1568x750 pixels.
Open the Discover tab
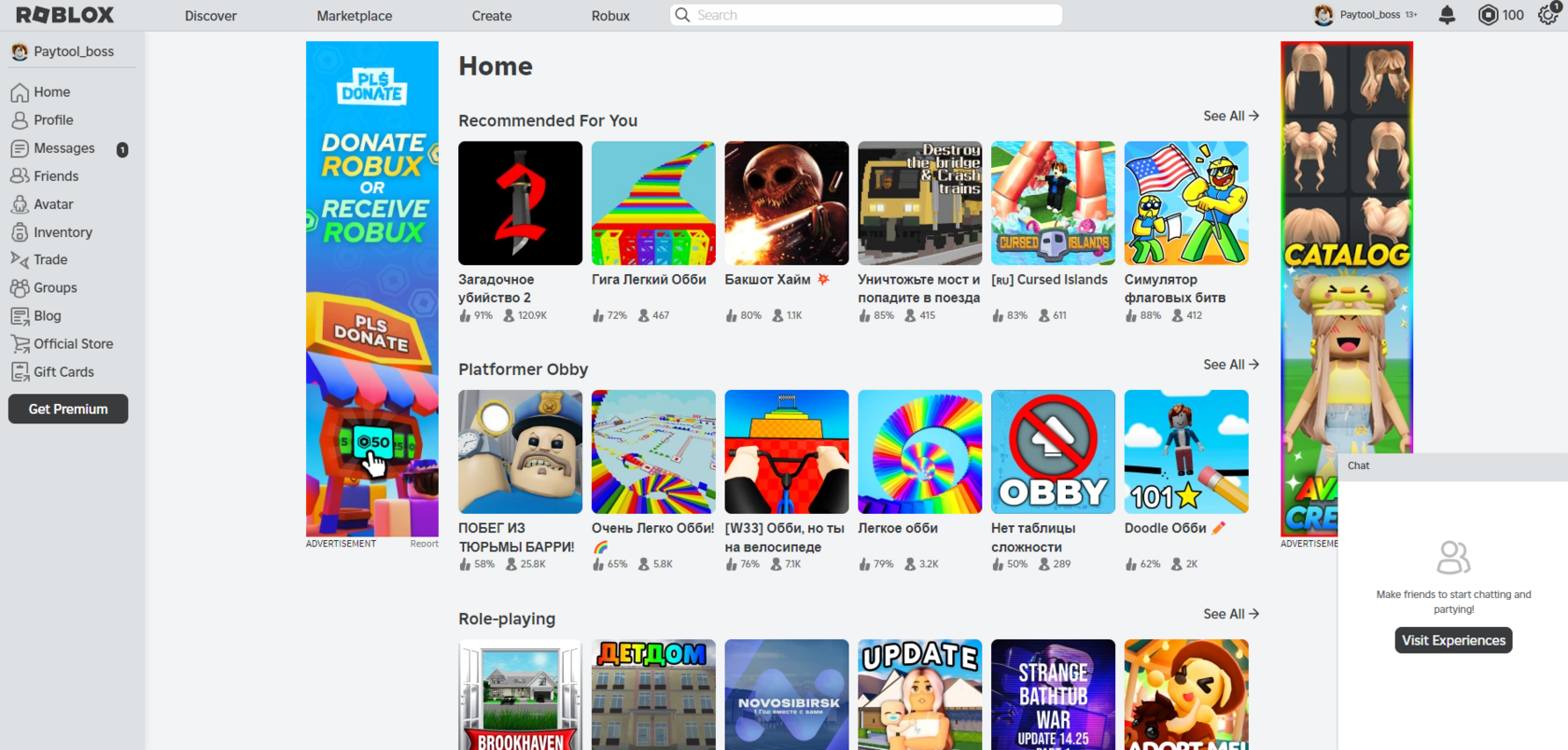point(210,16)
